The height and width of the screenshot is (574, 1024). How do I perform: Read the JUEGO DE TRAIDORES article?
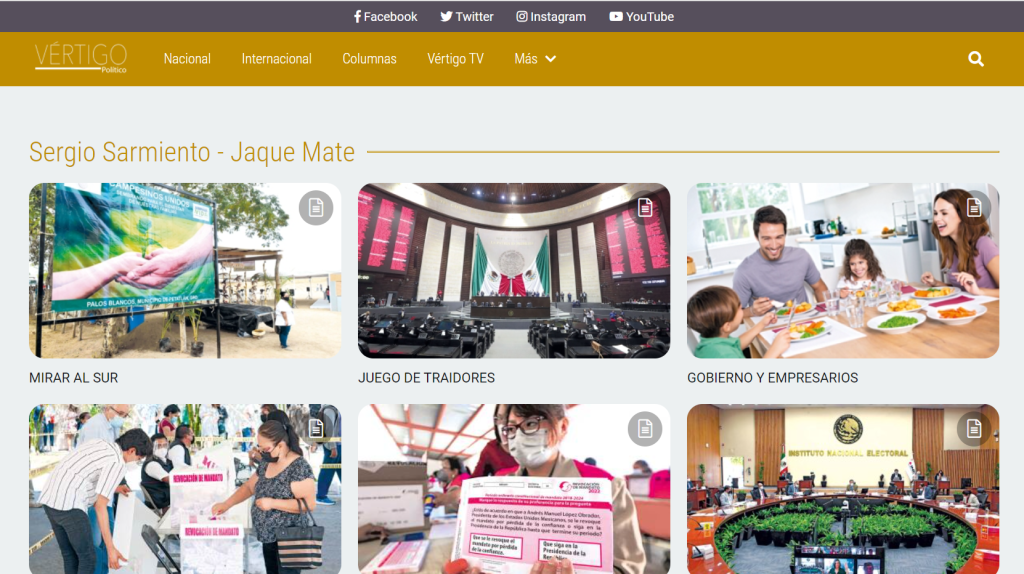[426, 378]
